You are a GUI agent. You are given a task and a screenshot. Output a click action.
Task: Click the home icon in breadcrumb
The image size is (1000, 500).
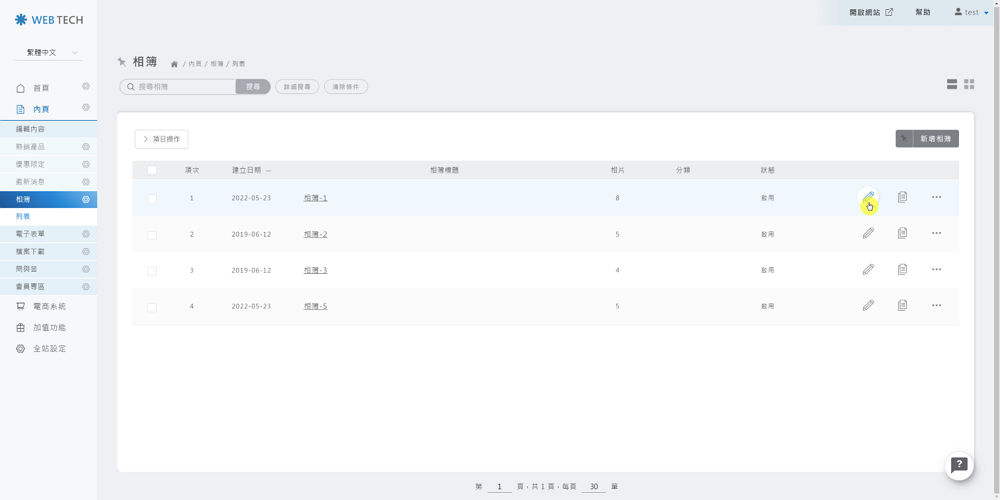click(x=174, y=64)
